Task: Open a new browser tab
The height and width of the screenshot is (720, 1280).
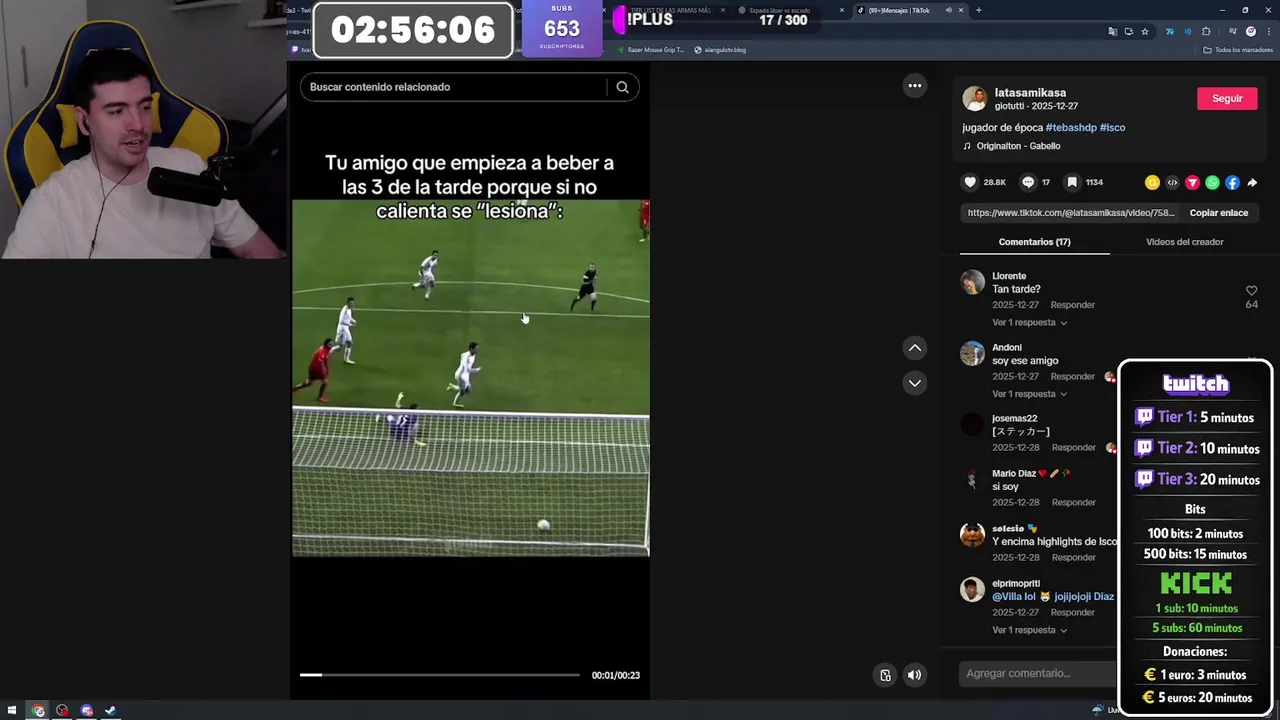Action: (x=978, y=10)
